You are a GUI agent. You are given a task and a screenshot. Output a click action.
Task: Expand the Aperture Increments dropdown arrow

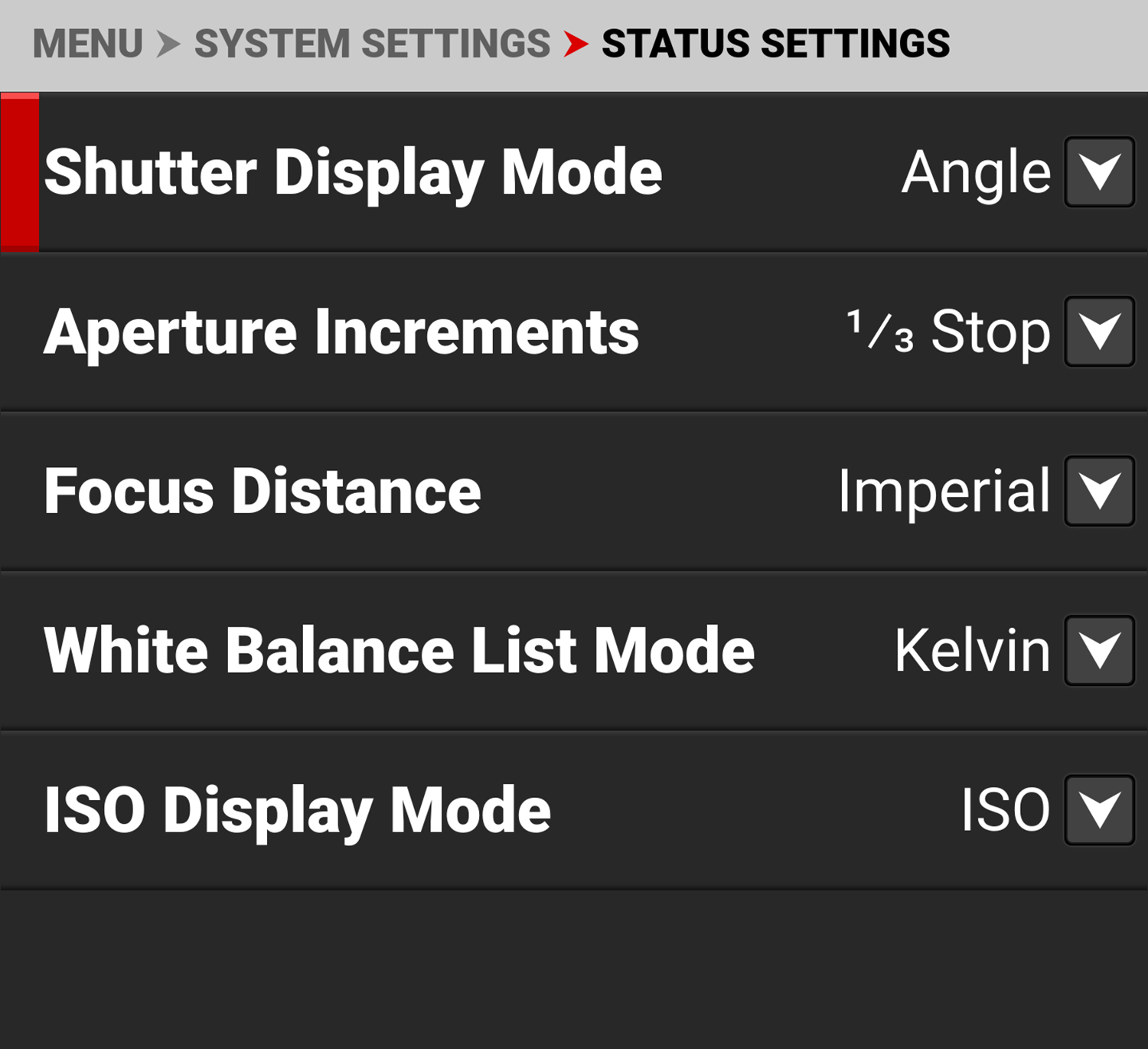pos(1099,332)
